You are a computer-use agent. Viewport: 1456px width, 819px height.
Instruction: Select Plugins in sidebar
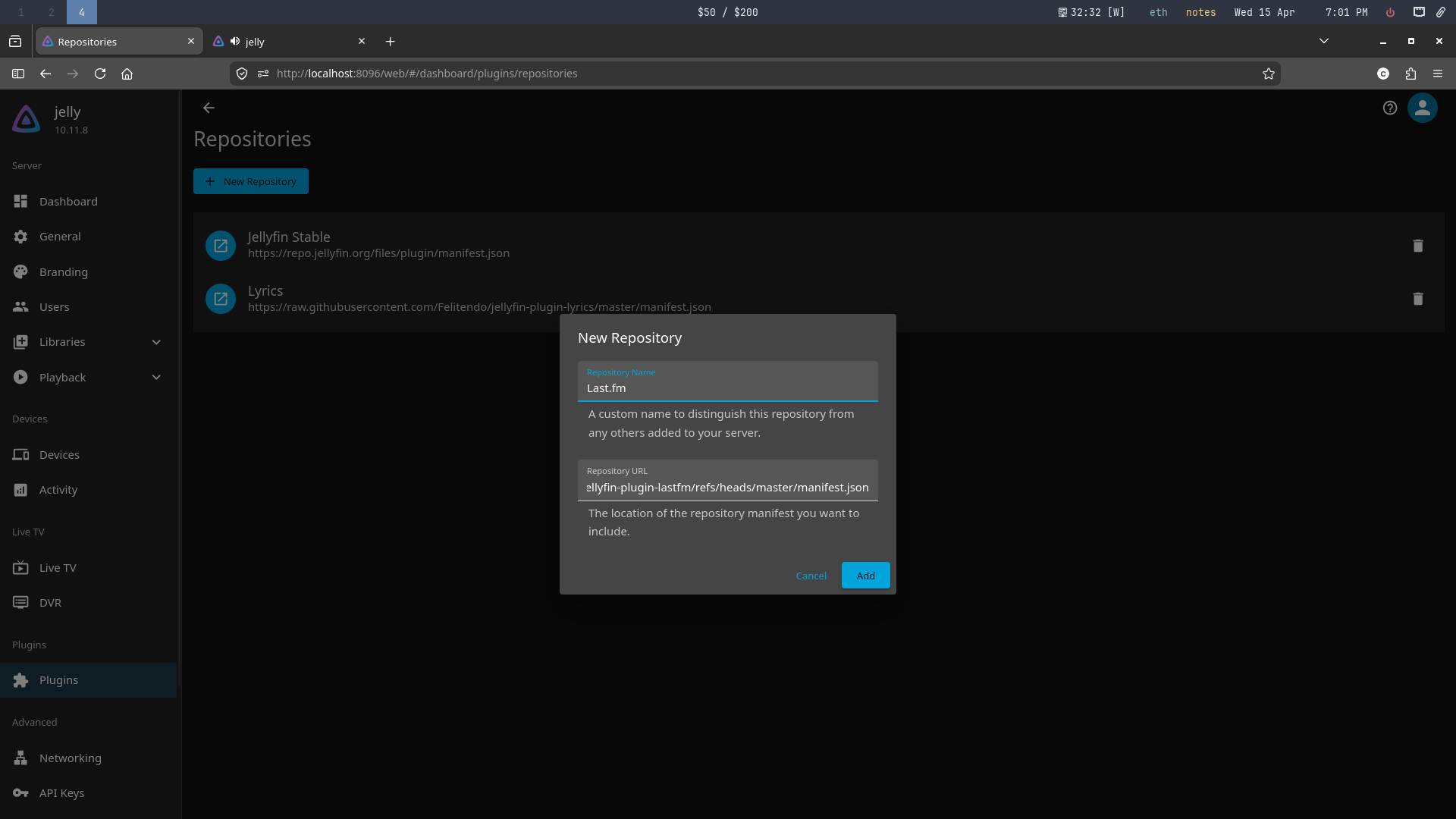pyautogui.click(x=89, y=680)
